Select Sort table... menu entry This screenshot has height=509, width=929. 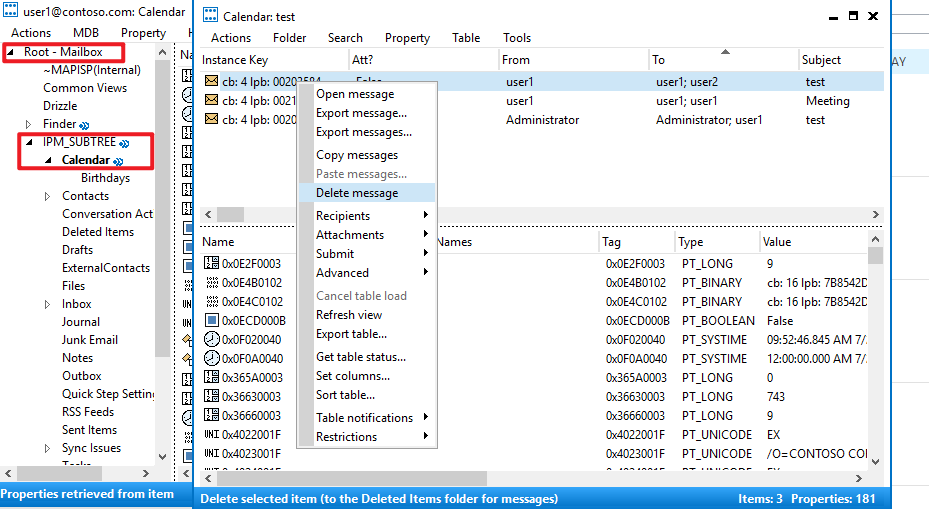(367, 395)
